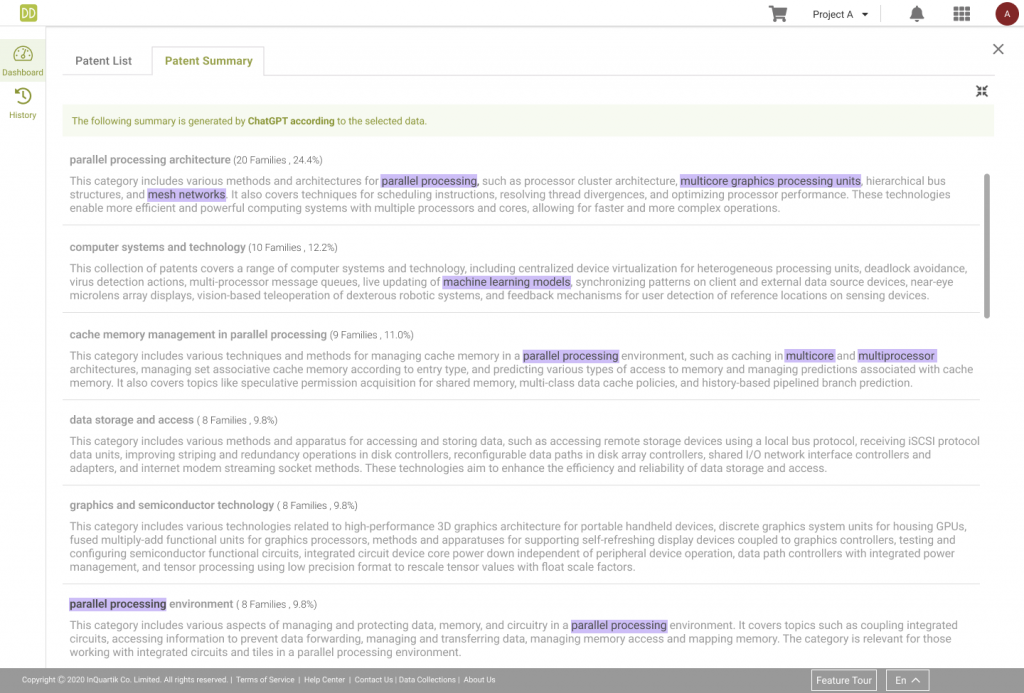Screen dimensions: 1024x693
Task: Open the user avatar A menu
Action: click(x=1006, y=14)
